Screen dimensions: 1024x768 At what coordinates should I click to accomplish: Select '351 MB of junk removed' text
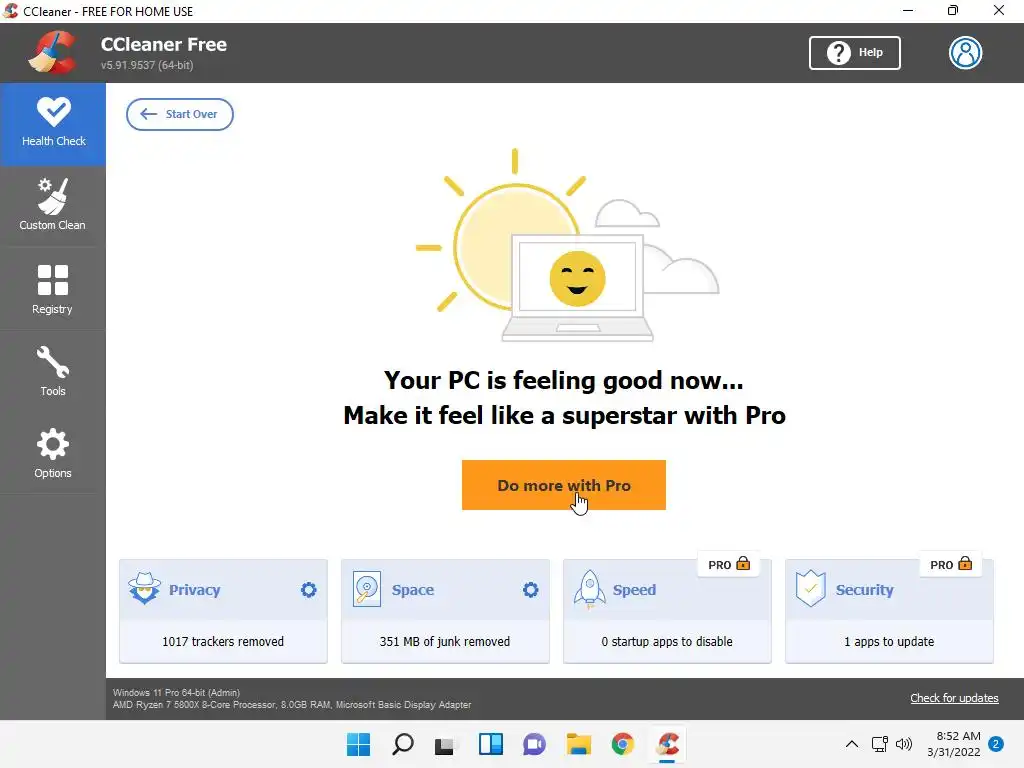[x=445, y=641]
